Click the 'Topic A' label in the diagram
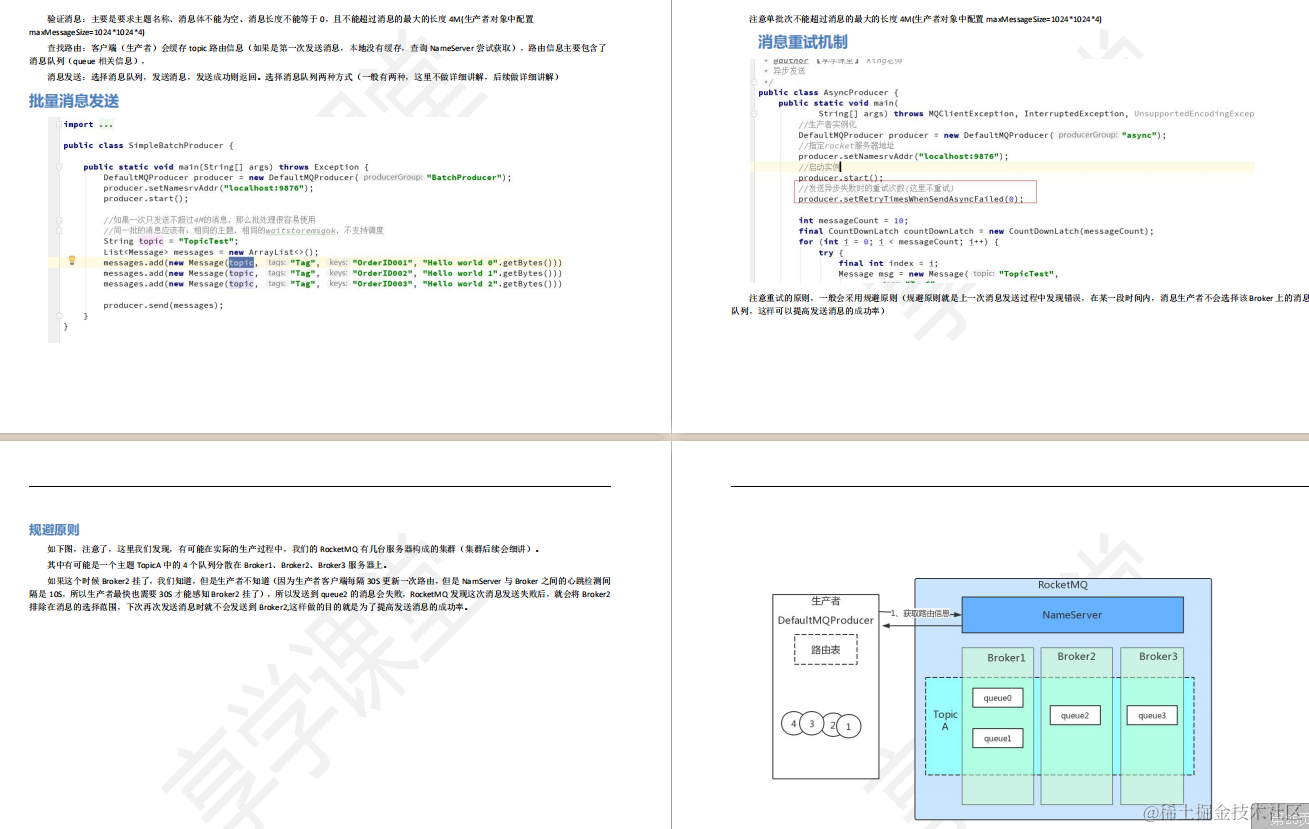 (945, 721)
